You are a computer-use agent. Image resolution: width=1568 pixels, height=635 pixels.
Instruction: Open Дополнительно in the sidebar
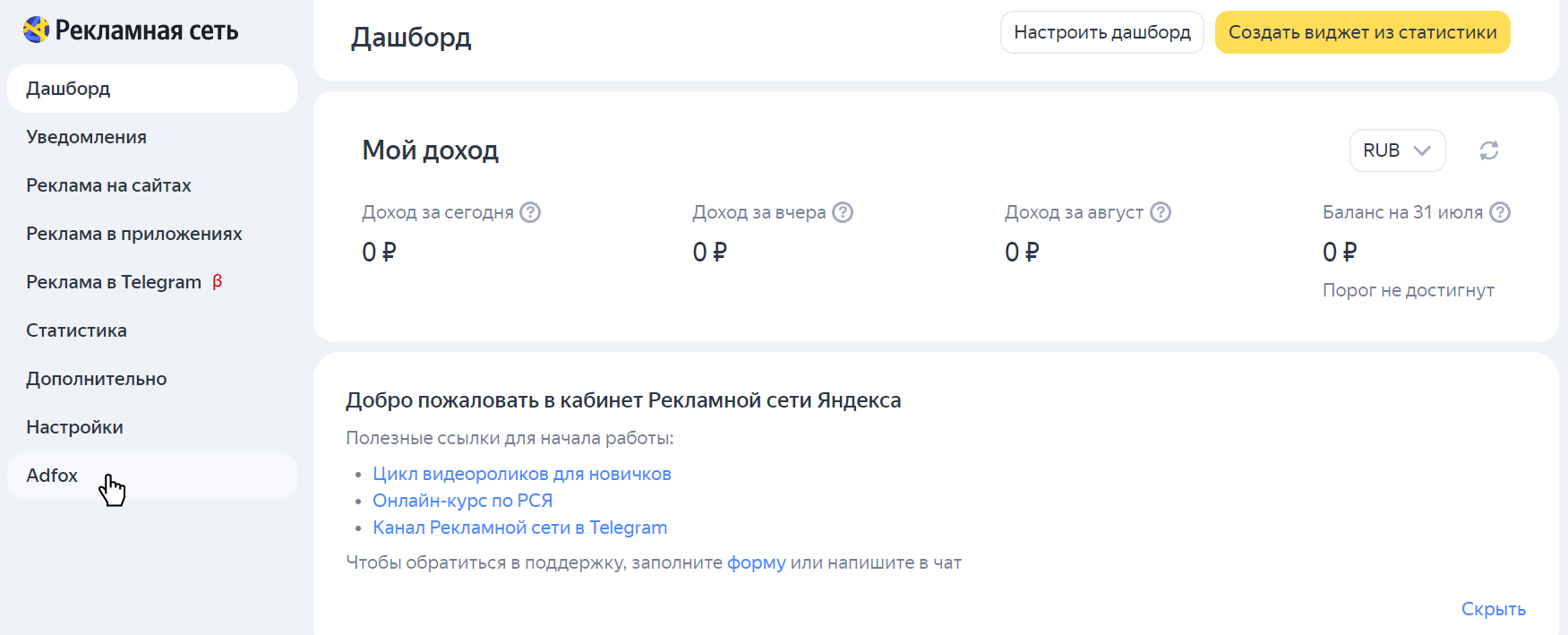pos(152,379)
